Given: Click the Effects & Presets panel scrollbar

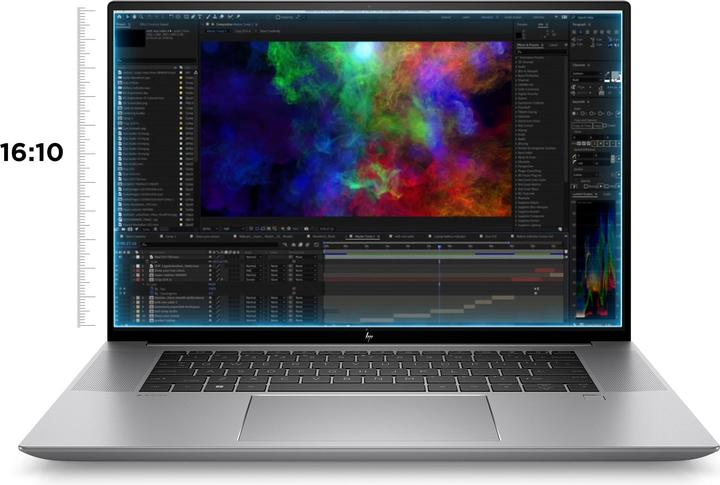Looking at the screenshot, I should tap(566, 117).
